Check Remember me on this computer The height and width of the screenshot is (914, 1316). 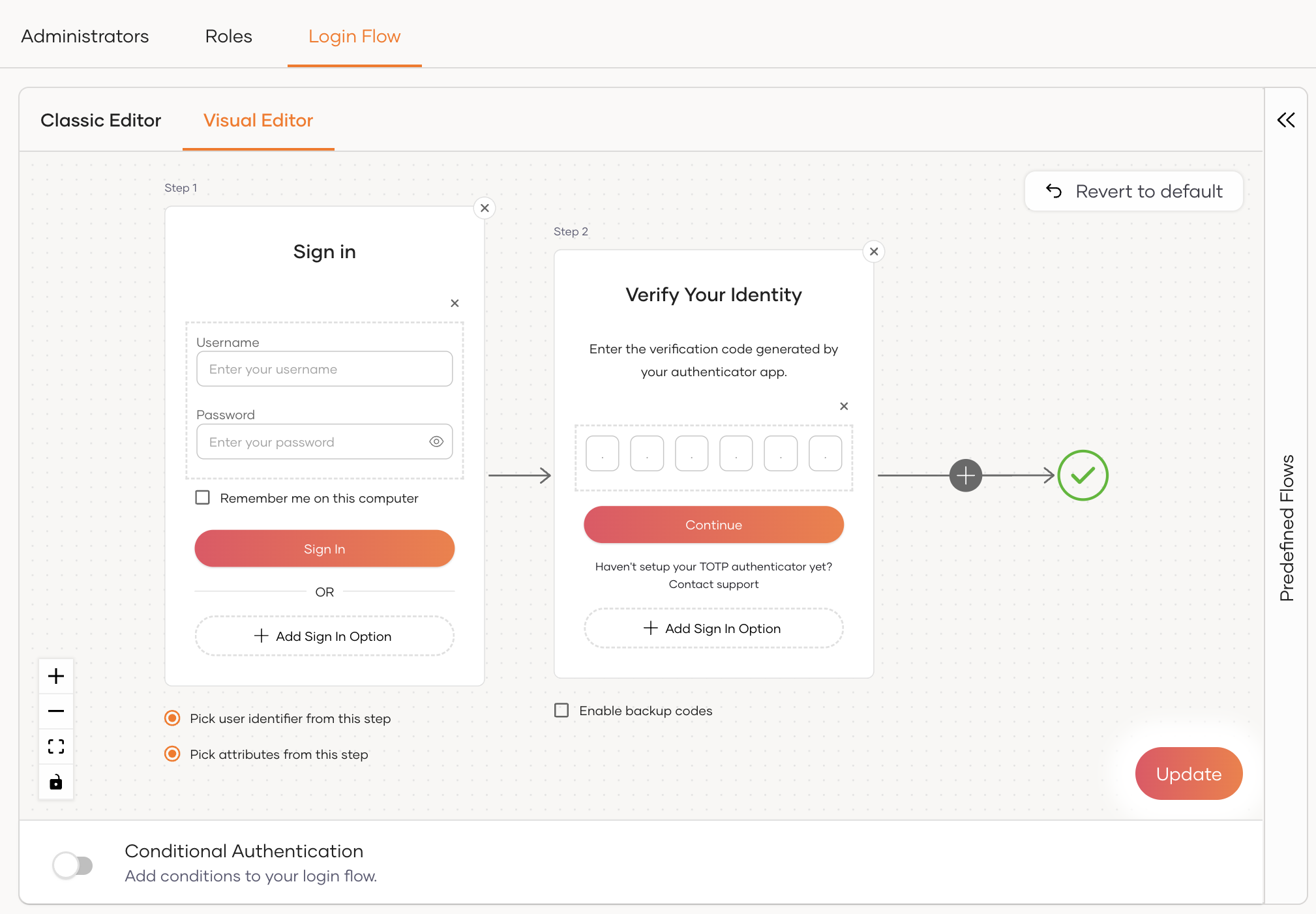203,498
